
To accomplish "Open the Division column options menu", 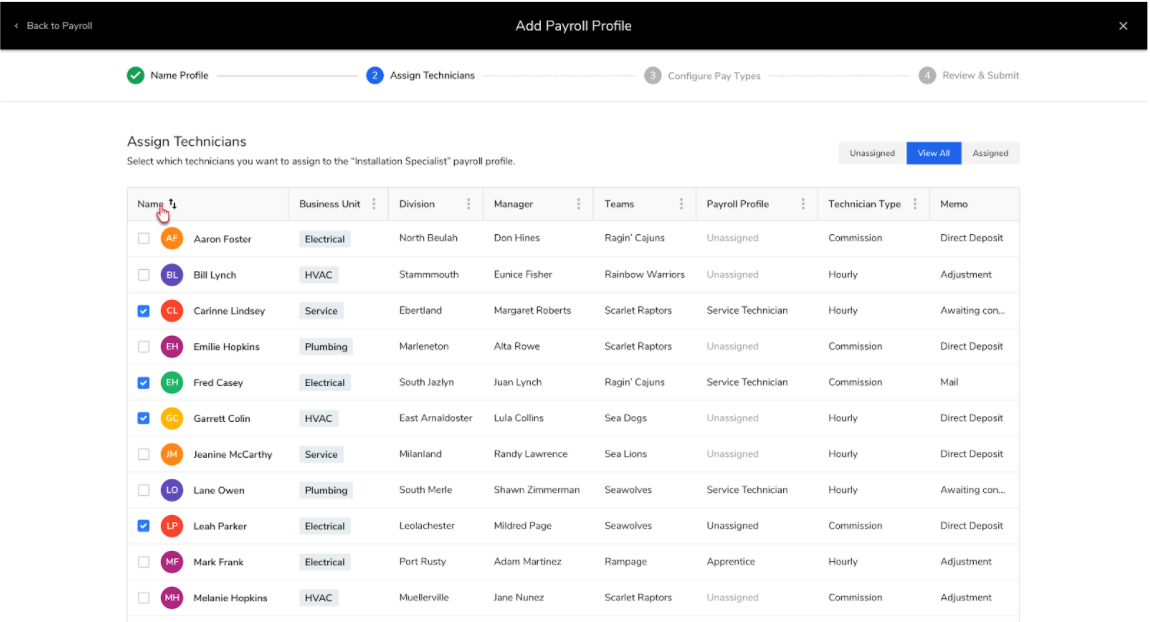I will click(469, 204).
